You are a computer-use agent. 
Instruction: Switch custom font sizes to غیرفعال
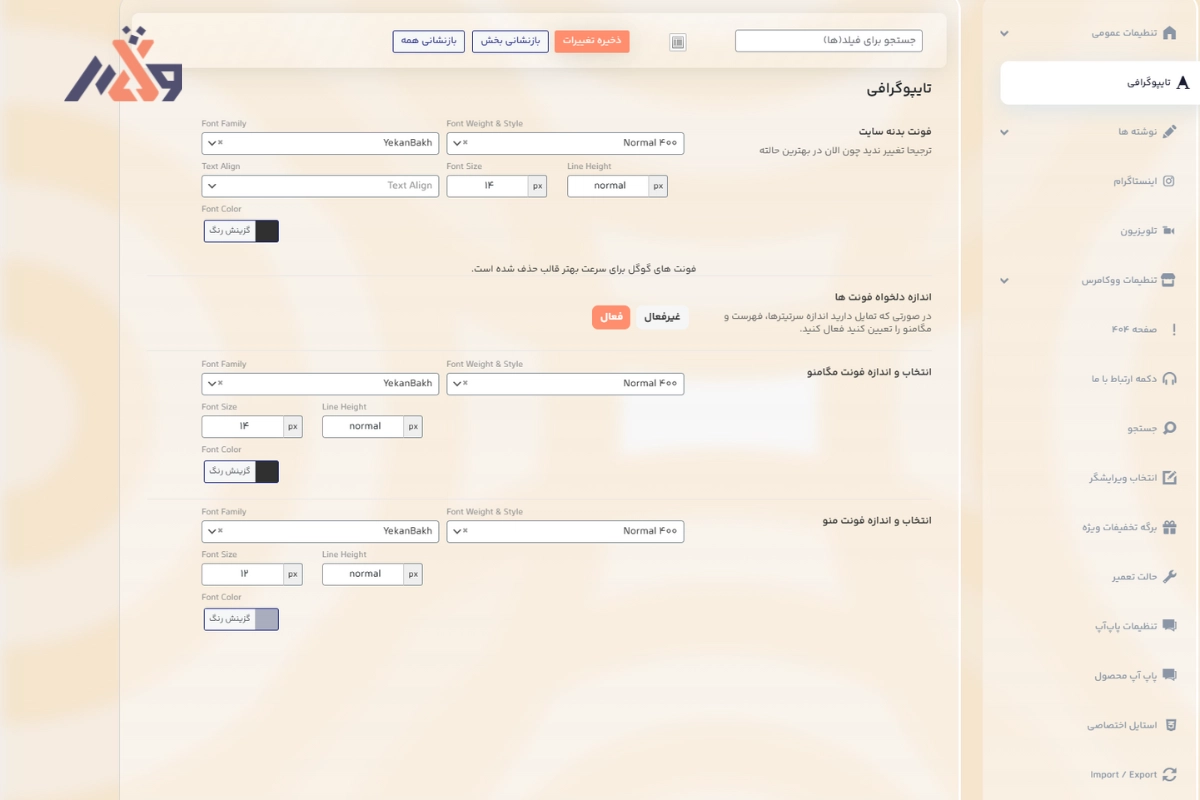(x=662, y=317)
